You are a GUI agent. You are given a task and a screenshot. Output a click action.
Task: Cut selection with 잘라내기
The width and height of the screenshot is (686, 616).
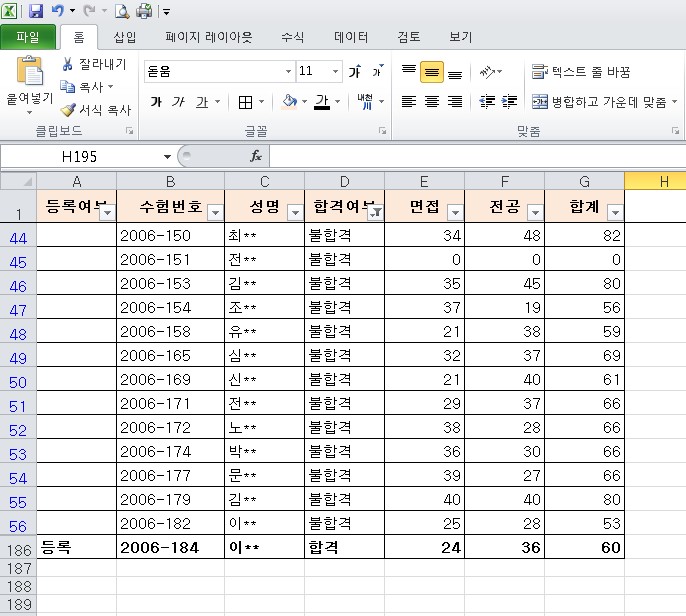pos(94,64)
